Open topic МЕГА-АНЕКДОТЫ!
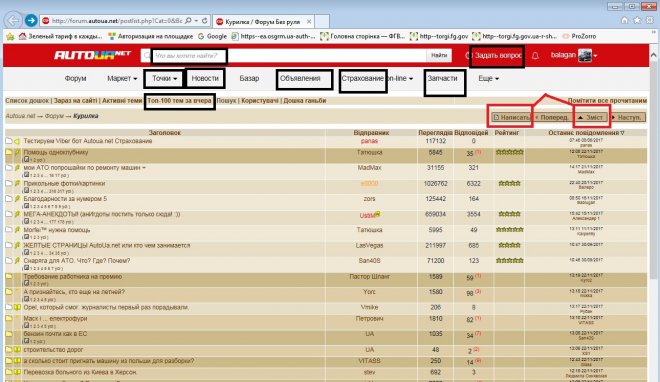The image size is (660, 382). point(102,214)
